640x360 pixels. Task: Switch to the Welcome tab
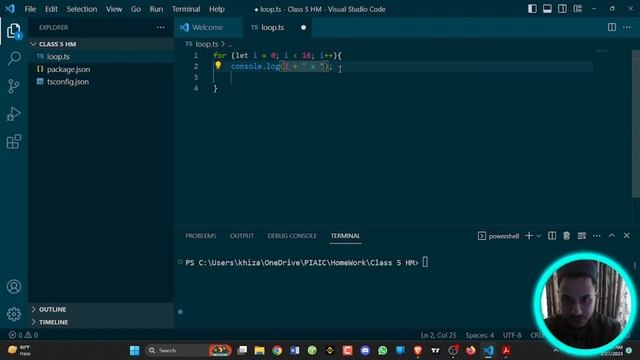(208, 27)
